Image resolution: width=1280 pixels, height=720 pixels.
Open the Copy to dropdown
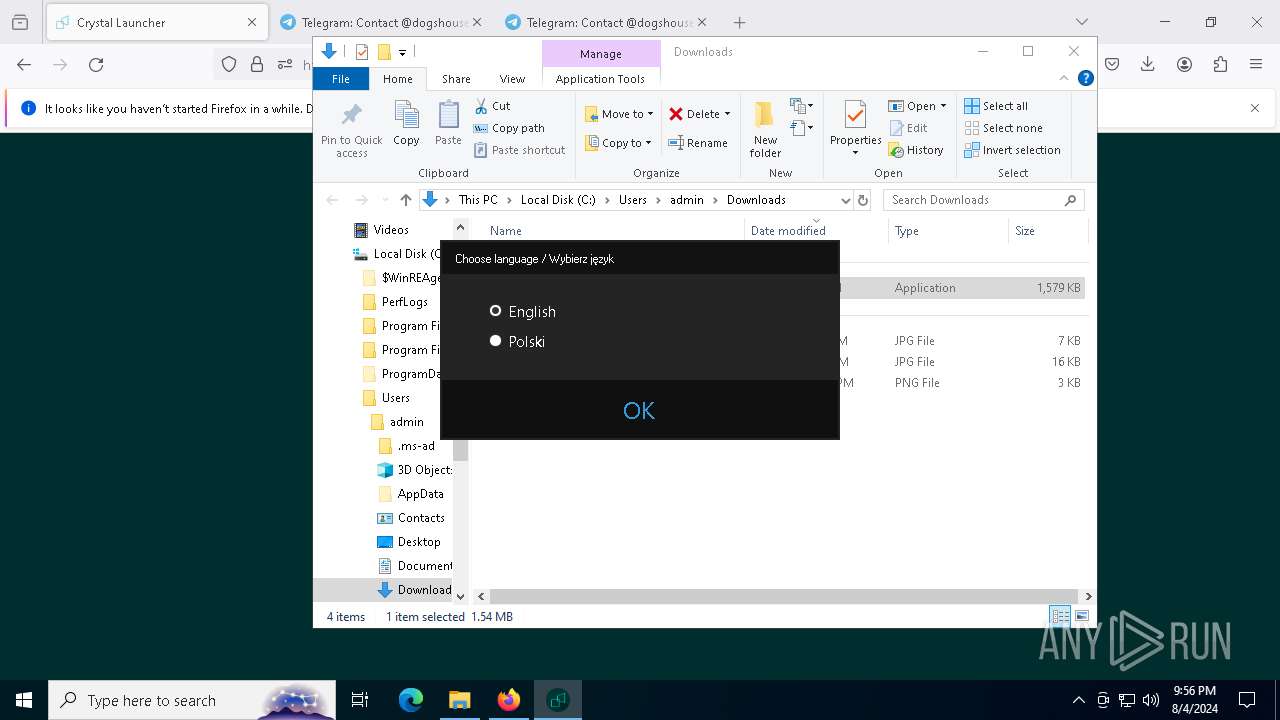[618, 143]
